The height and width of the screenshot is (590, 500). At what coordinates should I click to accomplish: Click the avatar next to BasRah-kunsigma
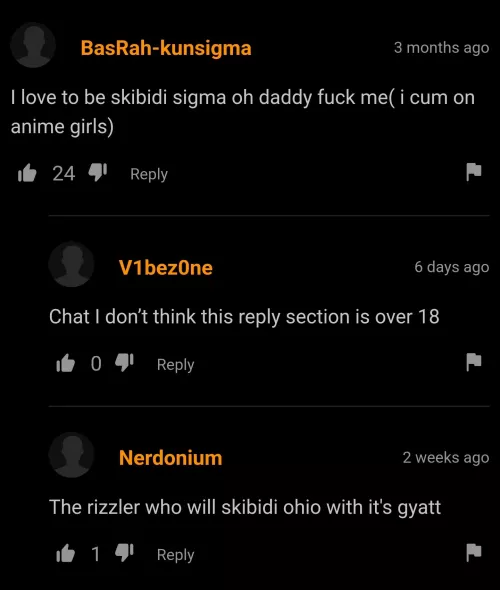(33, 45)
